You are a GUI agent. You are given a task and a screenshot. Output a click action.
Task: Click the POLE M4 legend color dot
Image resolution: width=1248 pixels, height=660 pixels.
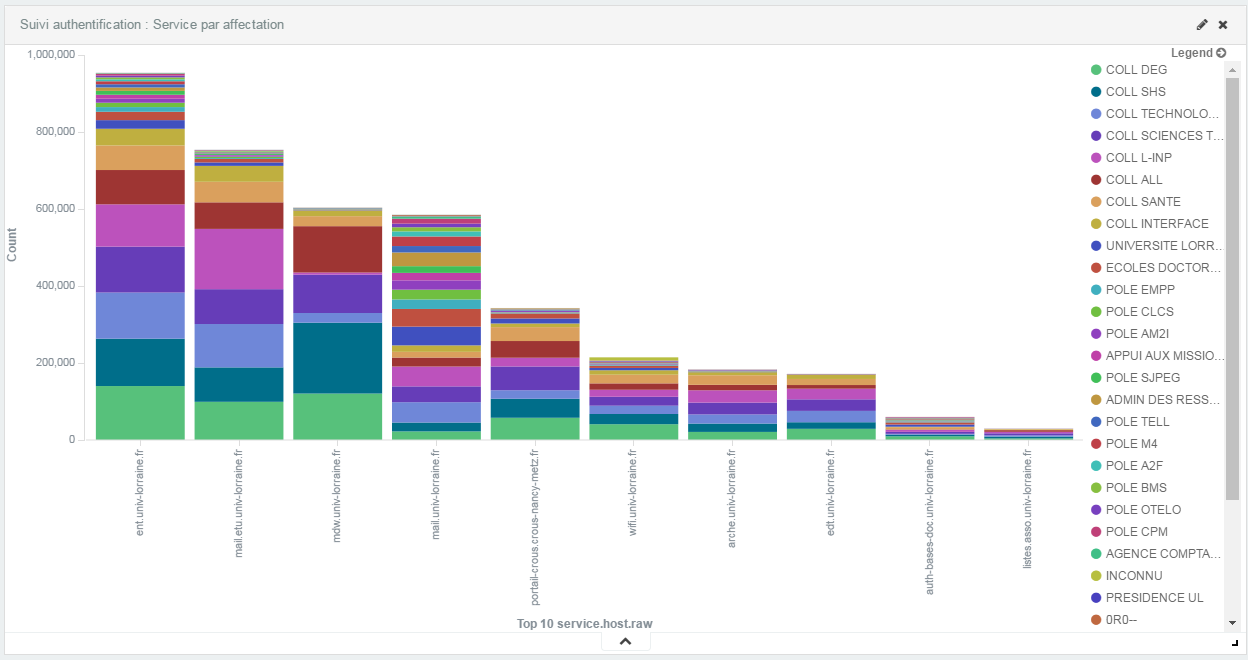coord(1096,444)
